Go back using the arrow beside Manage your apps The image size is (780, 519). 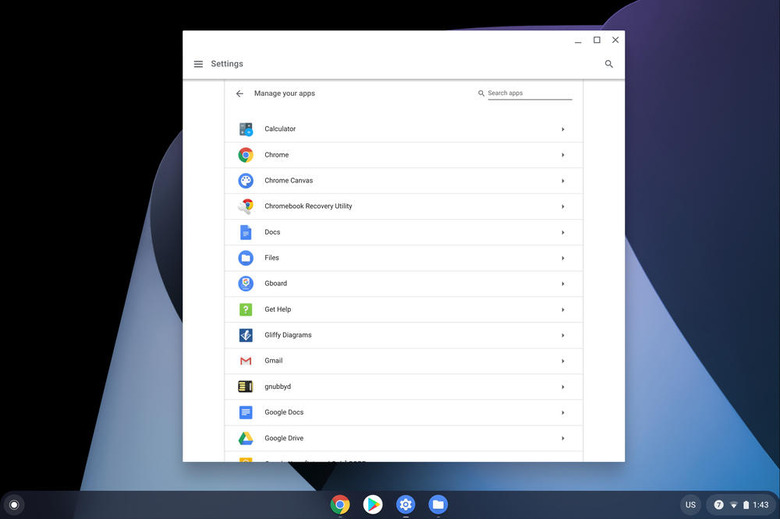240,93
